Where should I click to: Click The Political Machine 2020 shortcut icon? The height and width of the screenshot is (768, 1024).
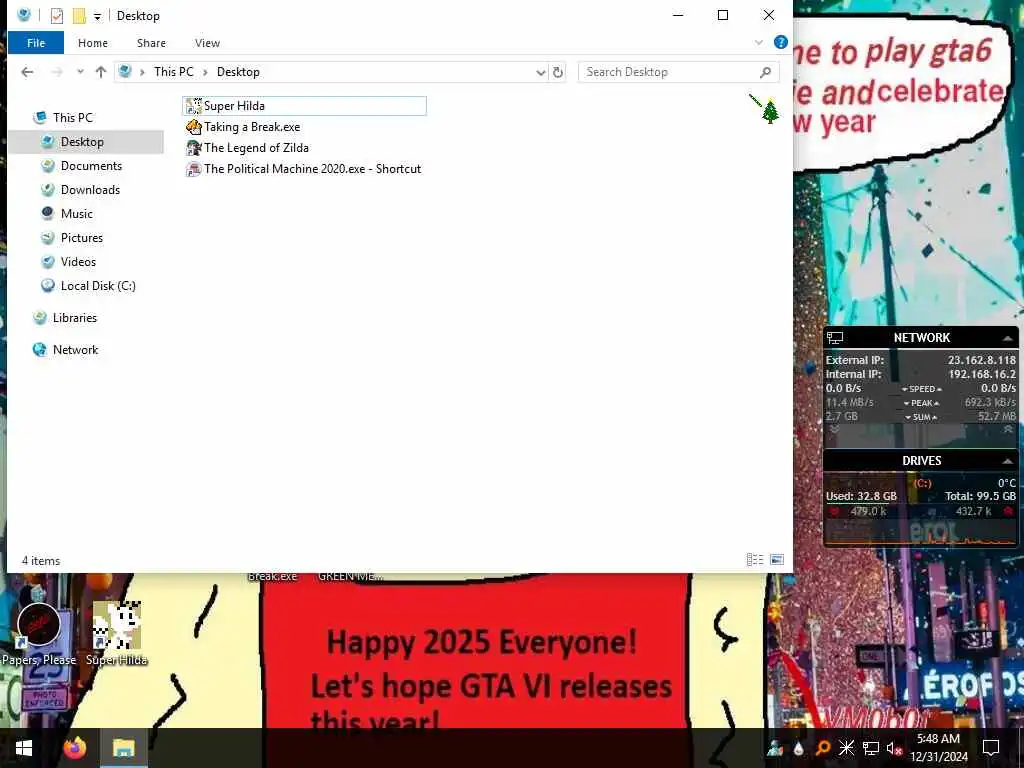coord(193,168)
